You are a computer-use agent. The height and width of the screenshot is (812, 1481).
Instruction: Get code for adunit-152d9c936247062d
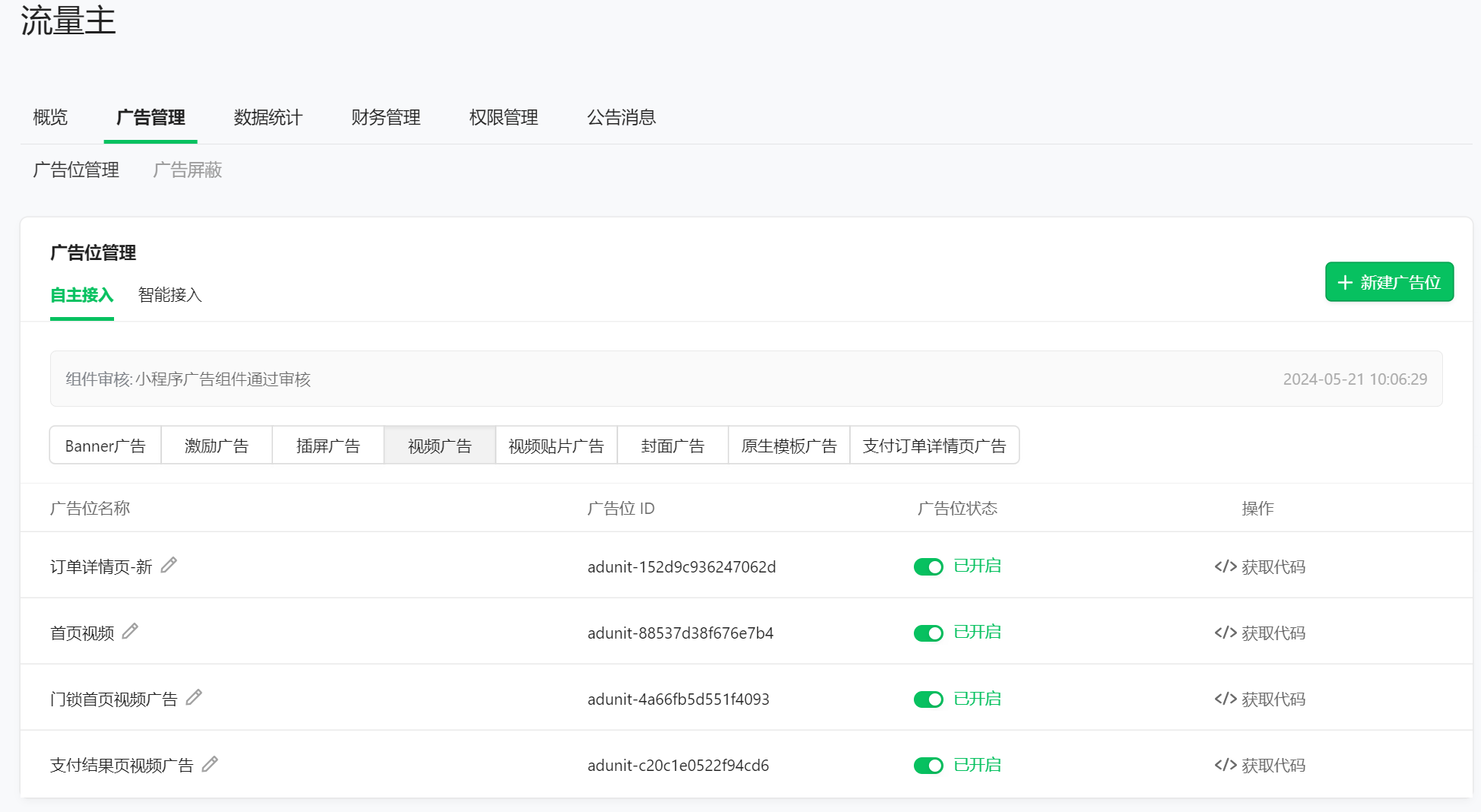pyautogui.click(x=1260, y=566)
